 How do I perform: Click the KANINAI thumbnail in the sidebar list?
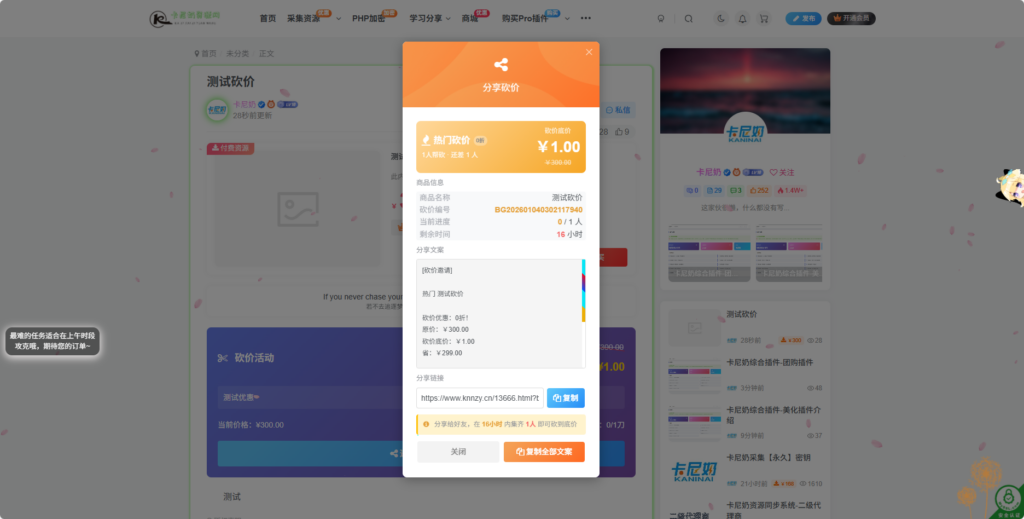[694, 472]
